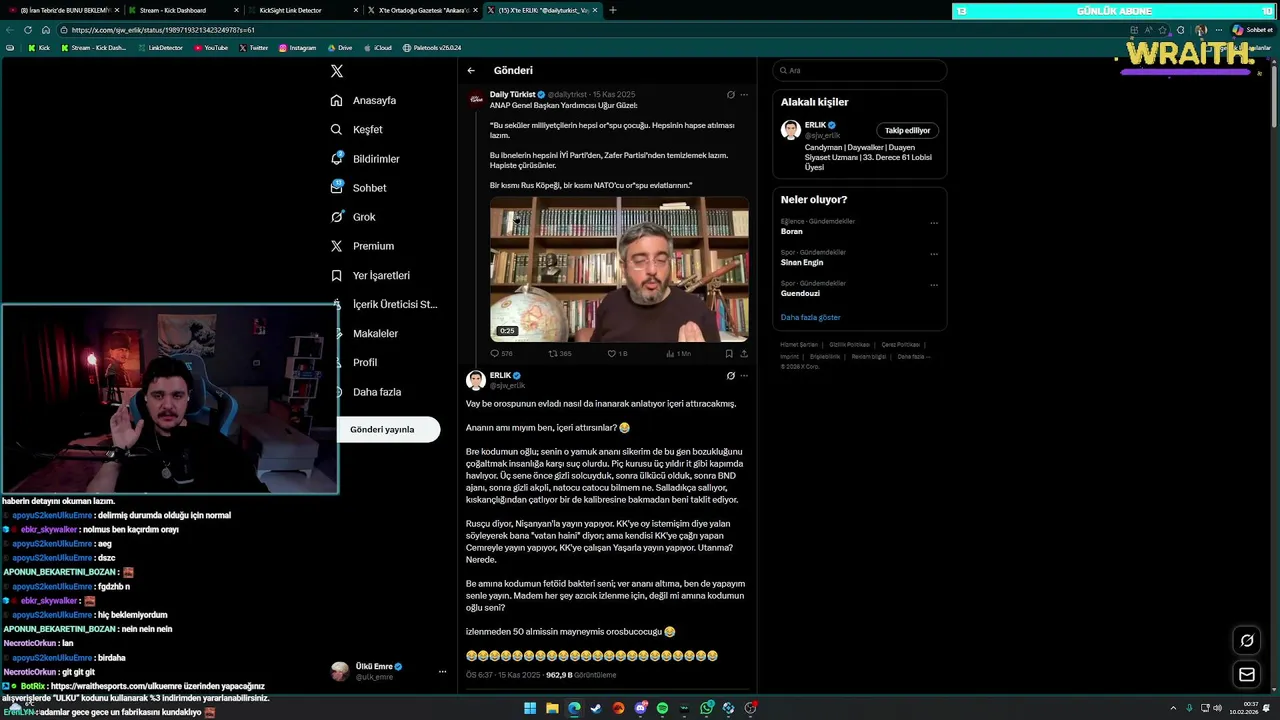Open the Instagram bookmark
Image resolution: width=1280 pixels, height=720 pixels.
(x=297, y=48)
